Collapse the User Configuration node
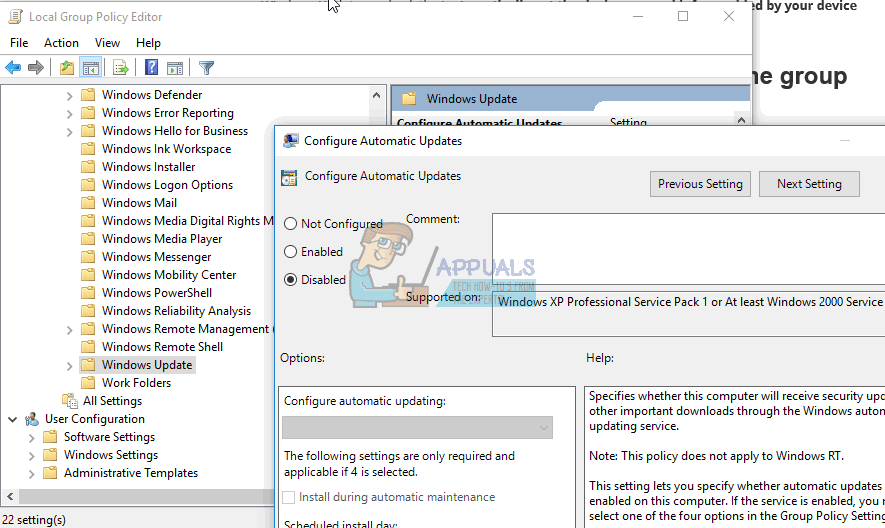885x528 pixels. click(x=12, y=420)
